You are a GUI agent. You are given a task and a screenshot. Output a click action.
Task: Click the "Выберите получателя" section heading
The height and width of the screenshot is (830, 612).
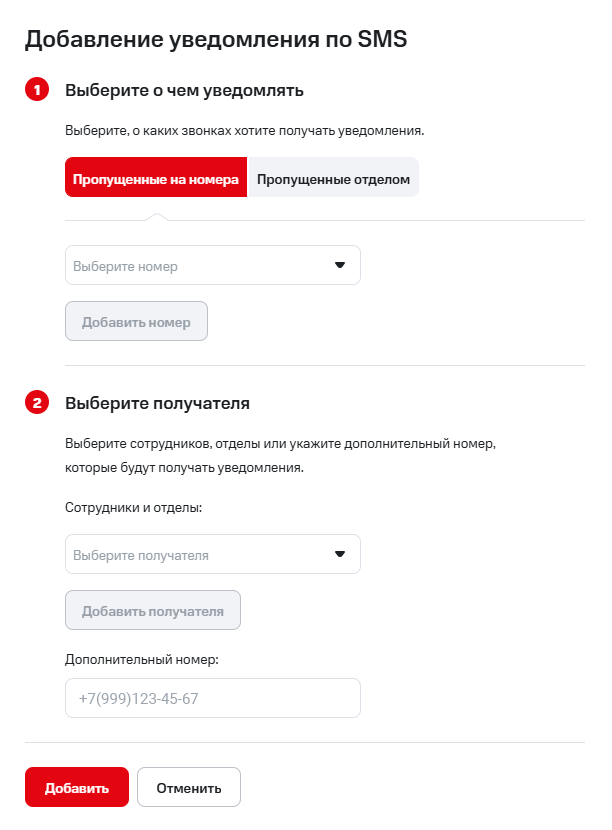click(x=157, y=404)
